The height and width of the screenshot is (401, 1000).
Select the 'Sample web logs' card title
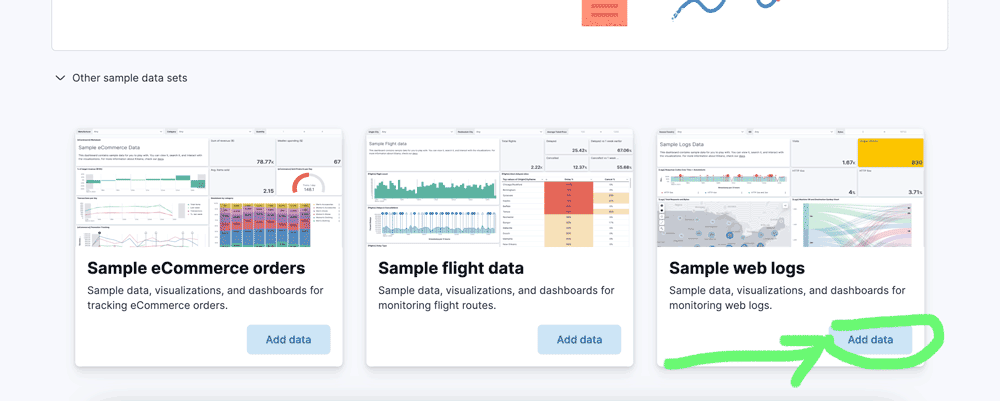coord(737,268)
